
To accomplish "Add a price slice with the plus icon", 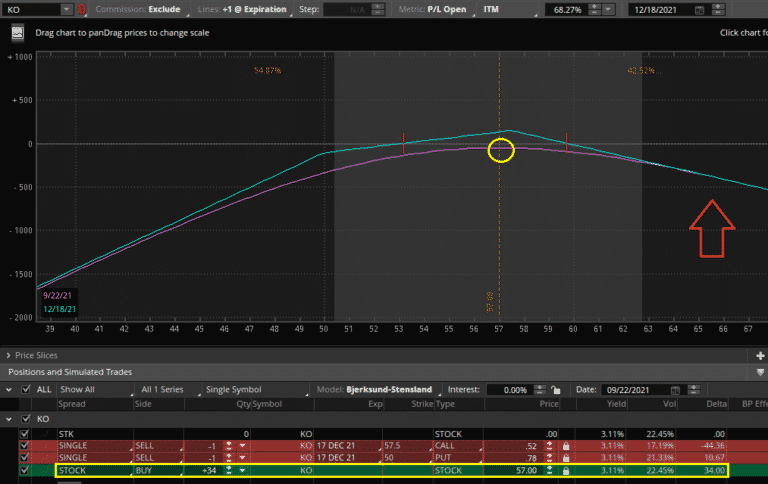I will (761, 355).
